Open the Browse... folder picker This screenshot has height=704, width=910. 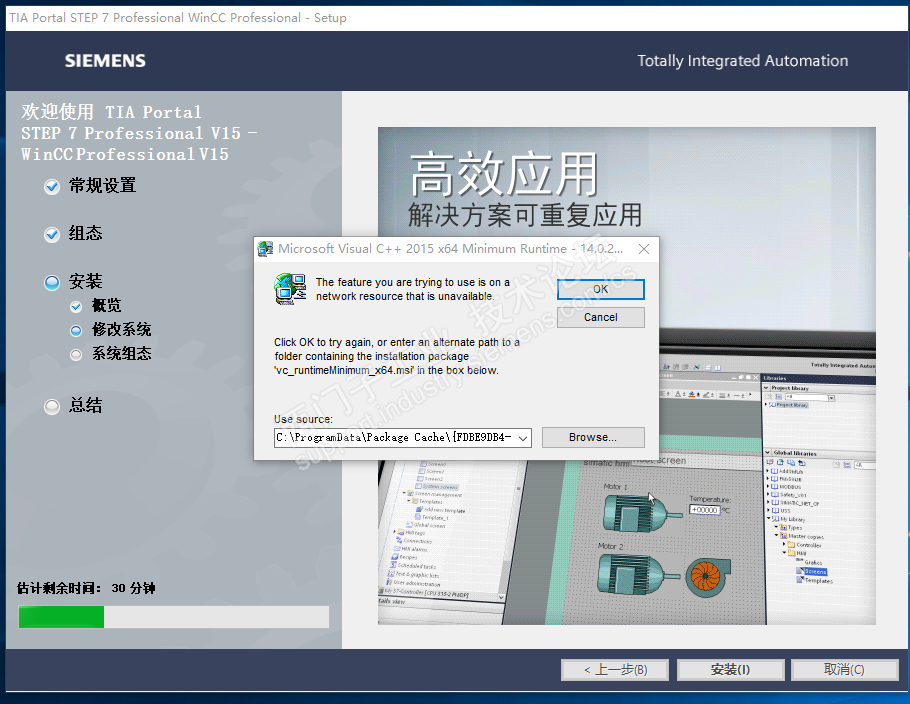593,437
